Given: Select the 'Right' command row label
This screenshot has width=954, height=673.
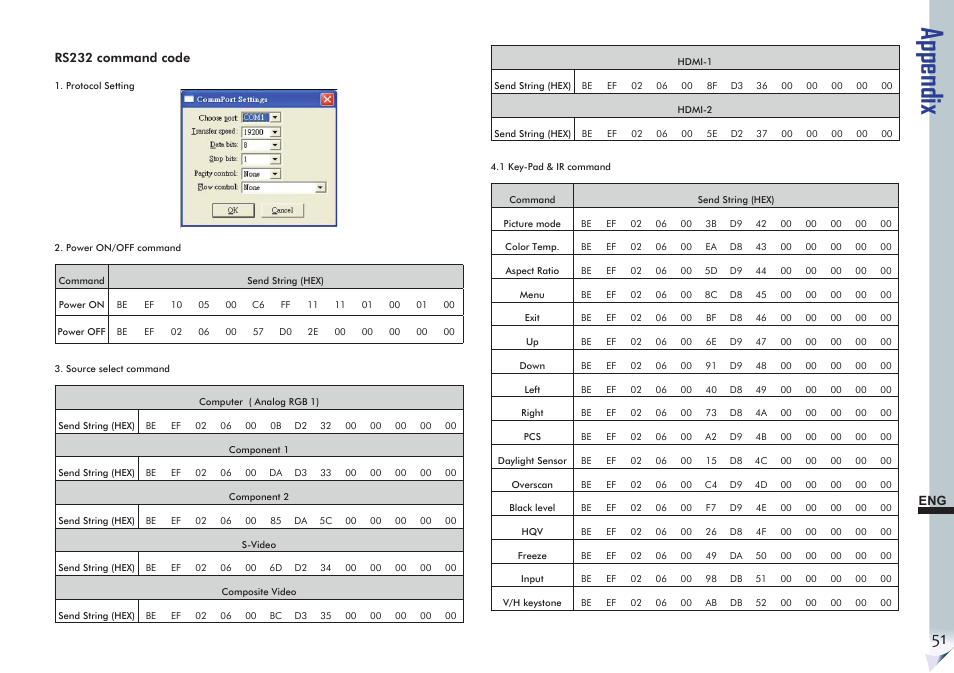Looking at the screenshot, I should click(532, 413).
